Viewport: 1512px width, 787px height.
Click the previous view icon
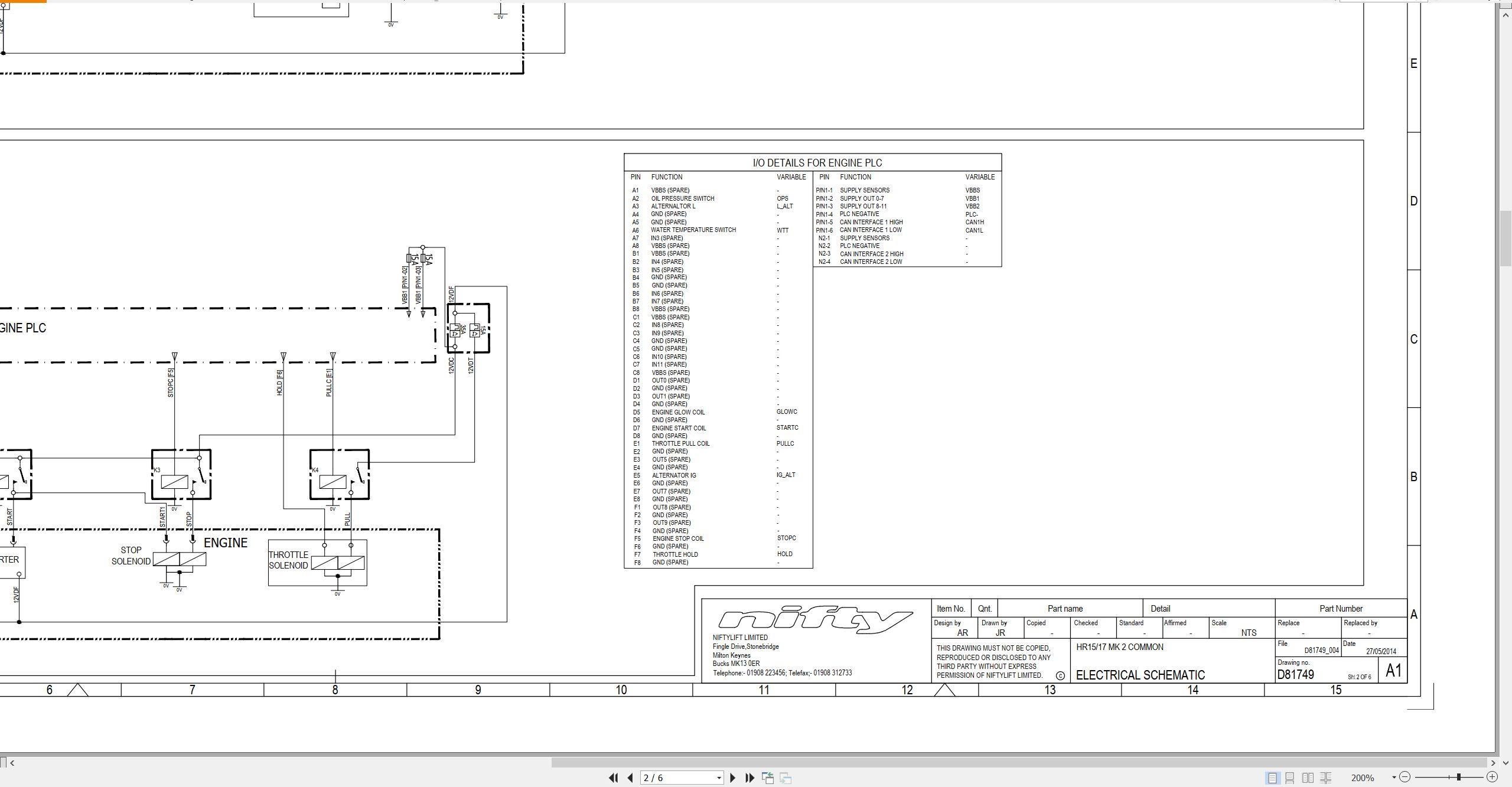pyautogui.click(x=768, y=778)
